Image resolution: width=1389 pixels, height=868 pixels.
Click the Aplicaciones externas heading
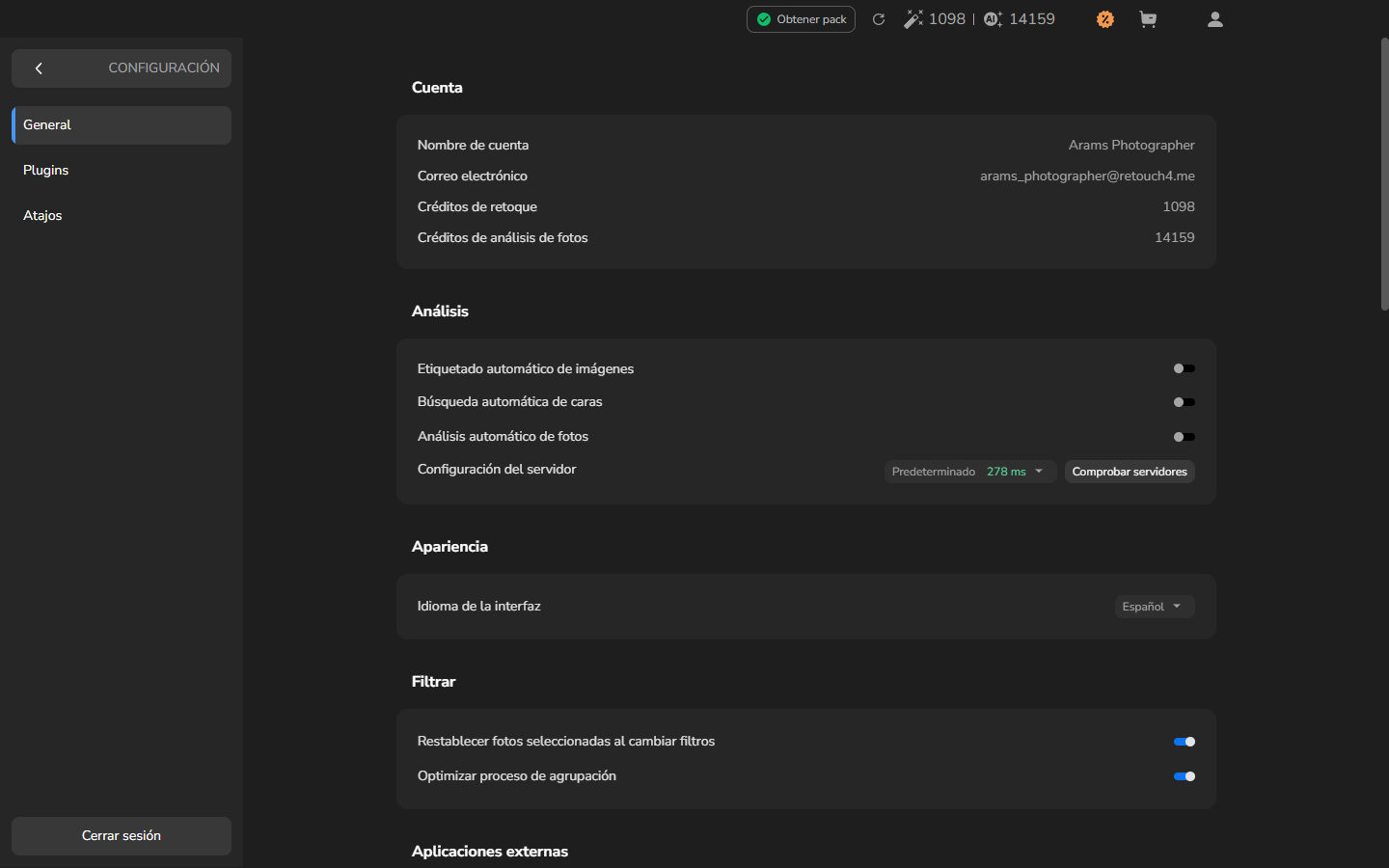tap(490, 851)
